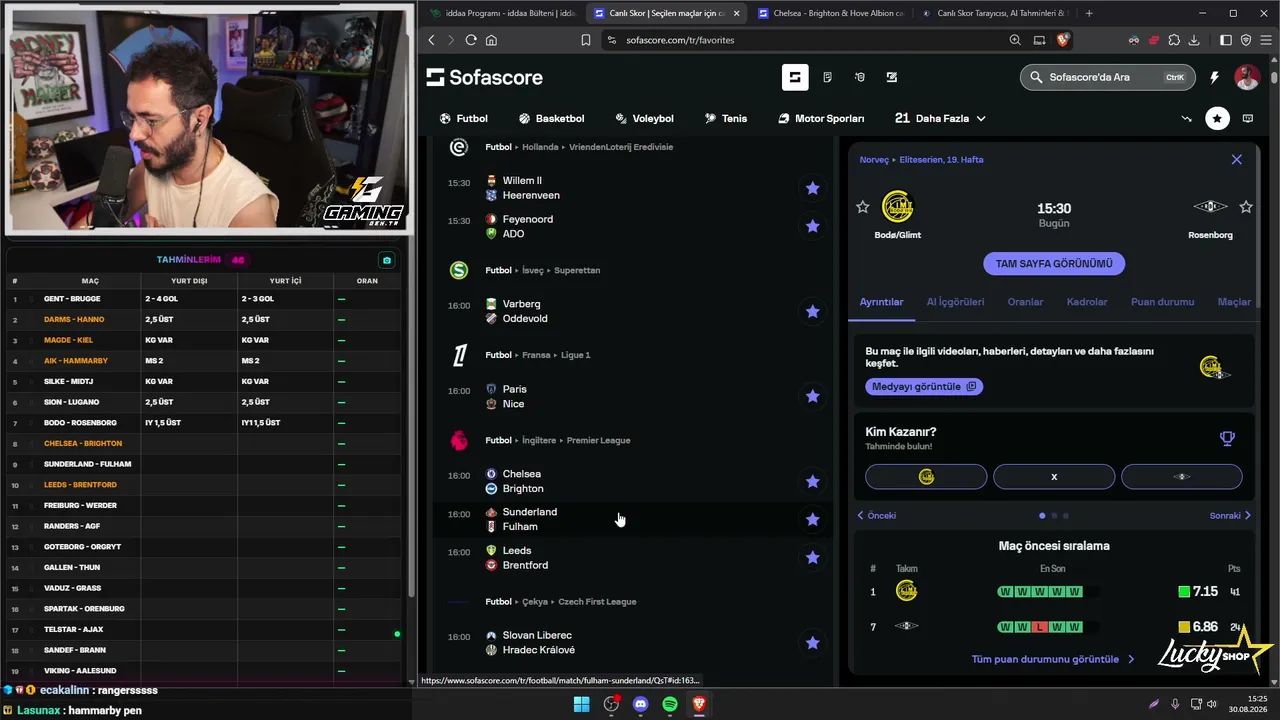Unfavorite the Sunderland vs Fulham match

(x=812, y=519)
